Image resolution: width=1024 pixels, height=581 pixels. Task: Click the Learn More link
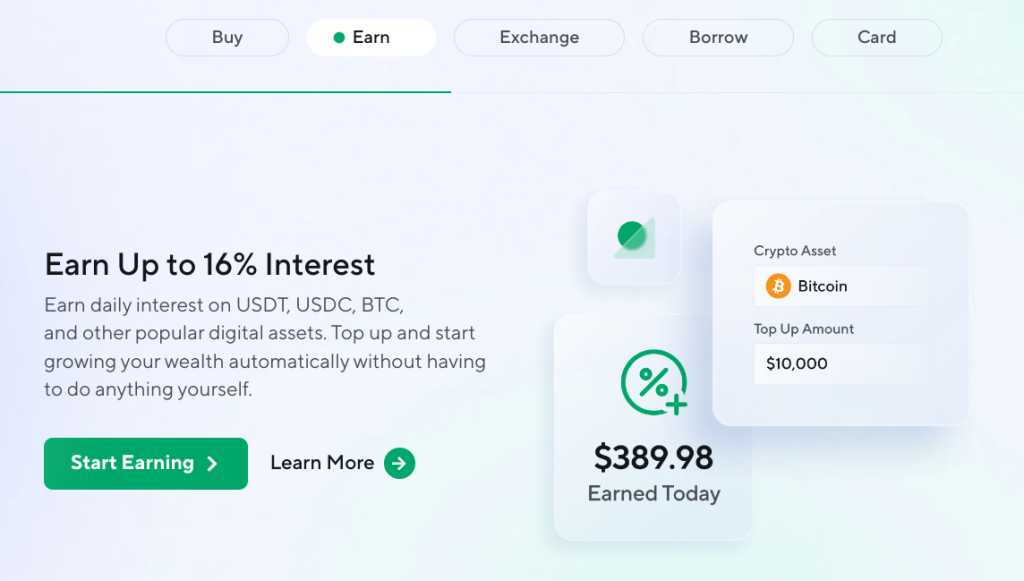(x=323, y=463)
